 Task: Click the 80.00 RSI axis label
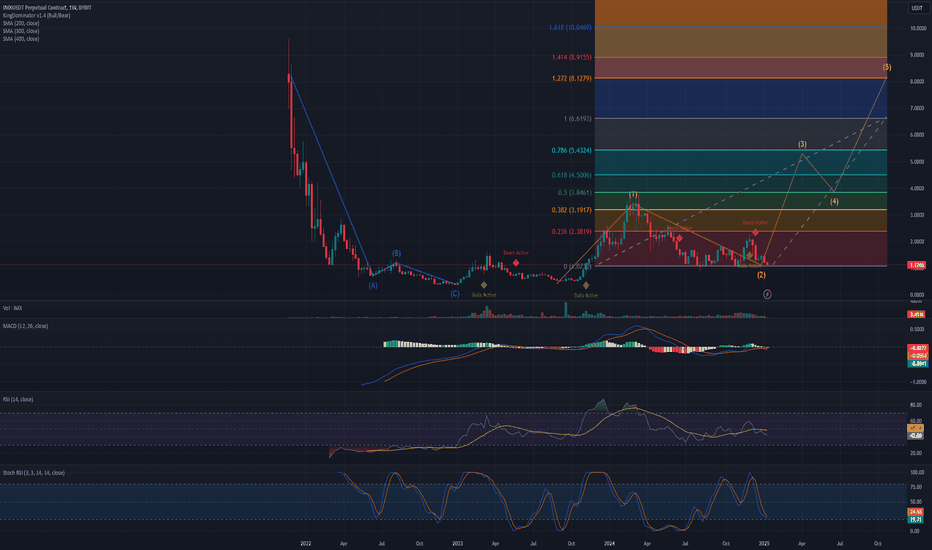point(916,405)
